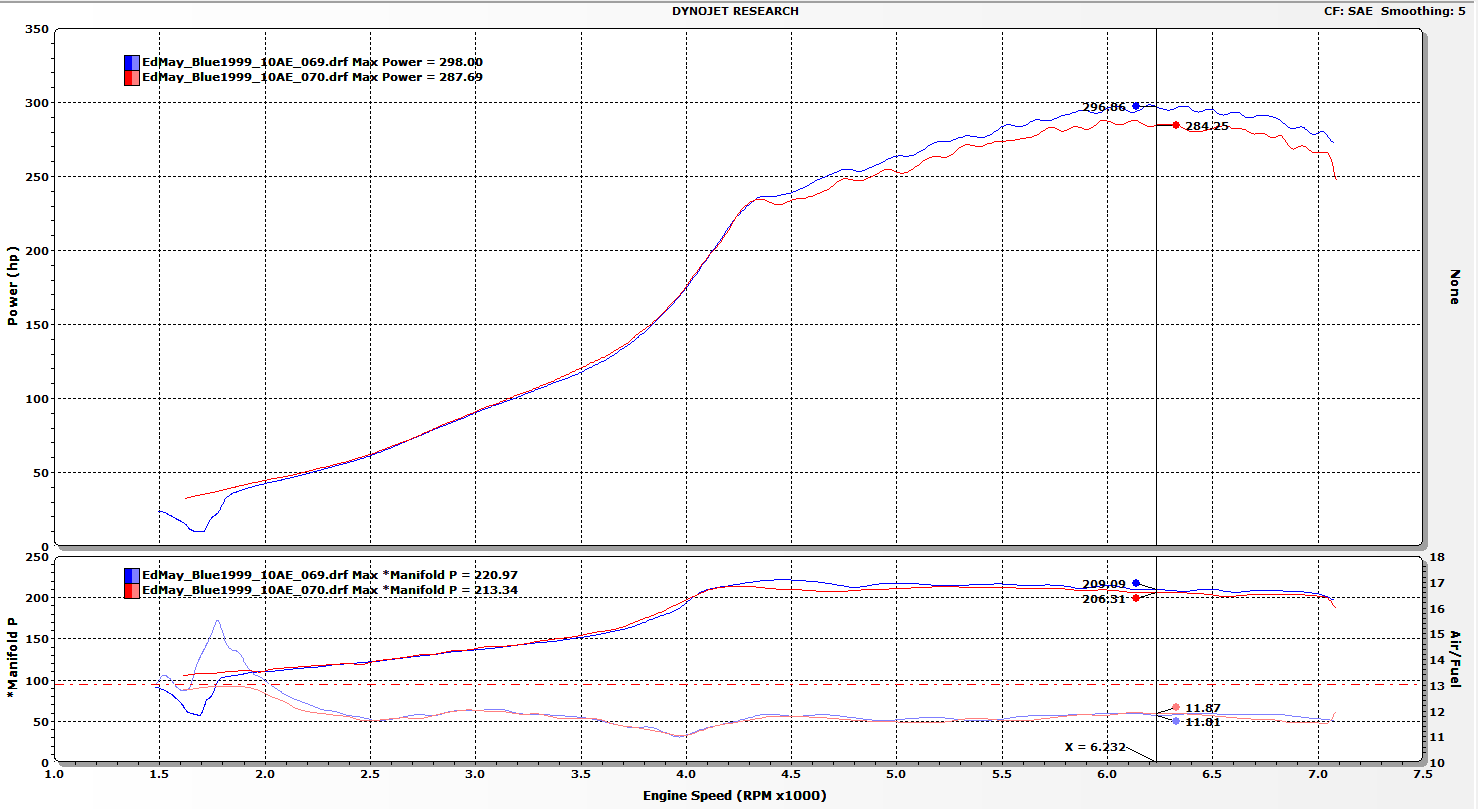Click the red legend swatch beside 070.drf Max Power

pyautogui.click(x=132, y=77)
